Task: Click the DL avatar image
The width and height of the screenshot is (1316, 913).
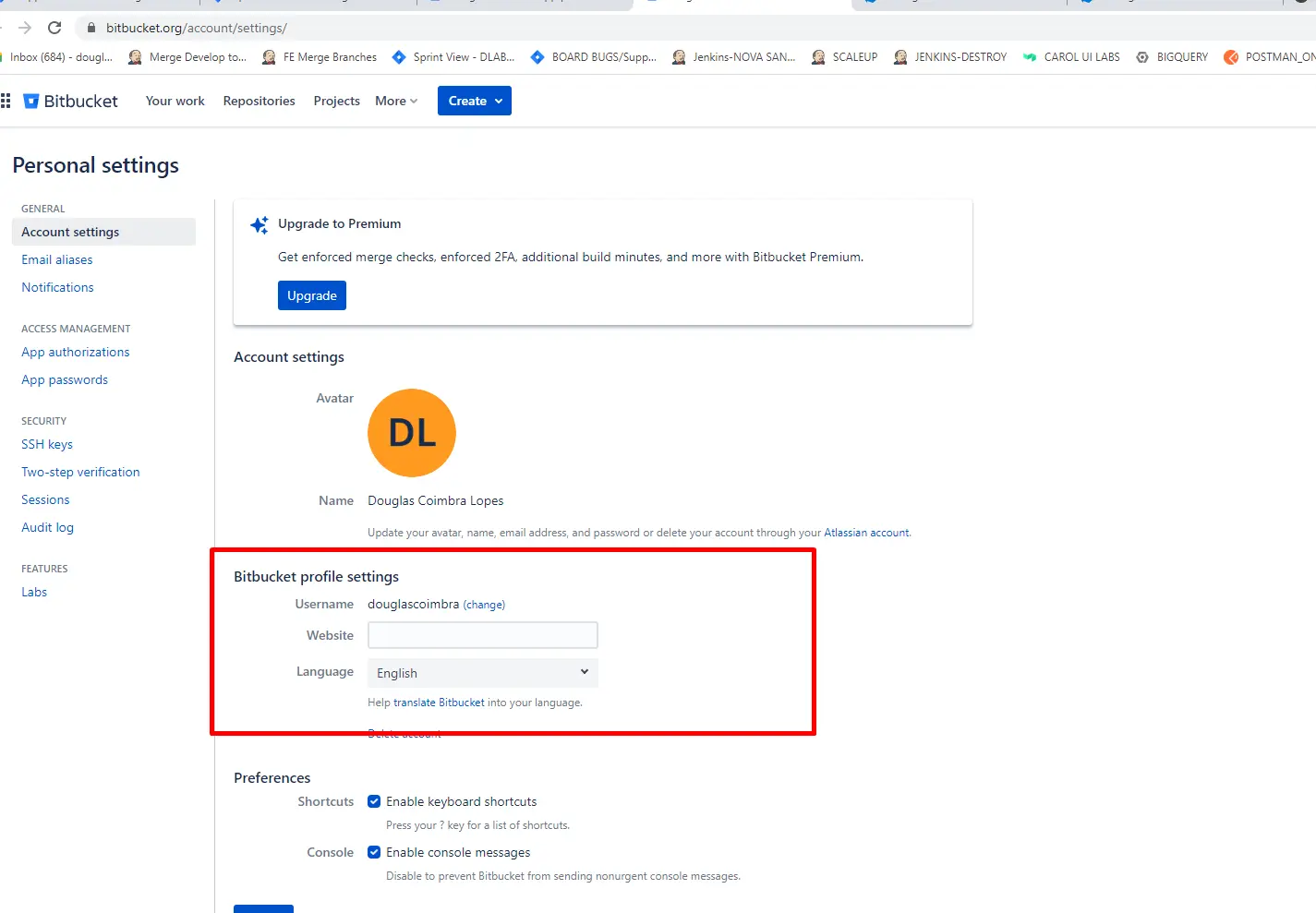Action: [x=412, y=433]
